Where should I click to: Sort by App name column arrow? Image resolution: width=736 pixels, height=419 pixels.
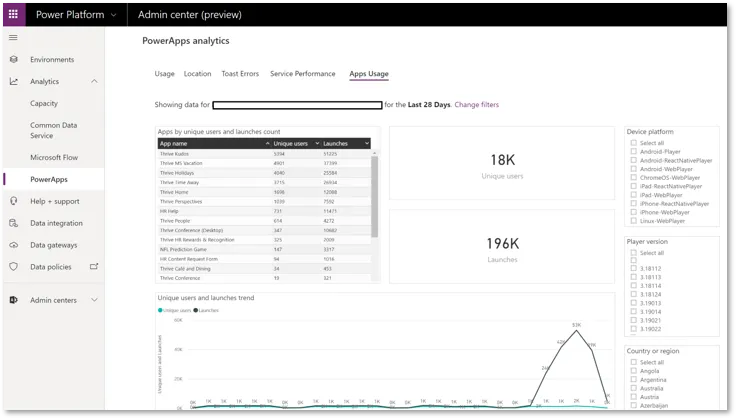[x=268, y=144]
